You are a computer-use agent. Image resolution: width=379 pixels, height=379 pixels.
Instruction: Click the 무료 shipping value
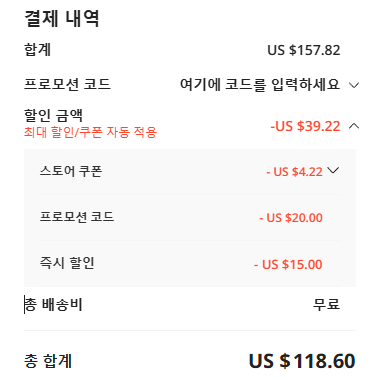click(x=326, y=304)
